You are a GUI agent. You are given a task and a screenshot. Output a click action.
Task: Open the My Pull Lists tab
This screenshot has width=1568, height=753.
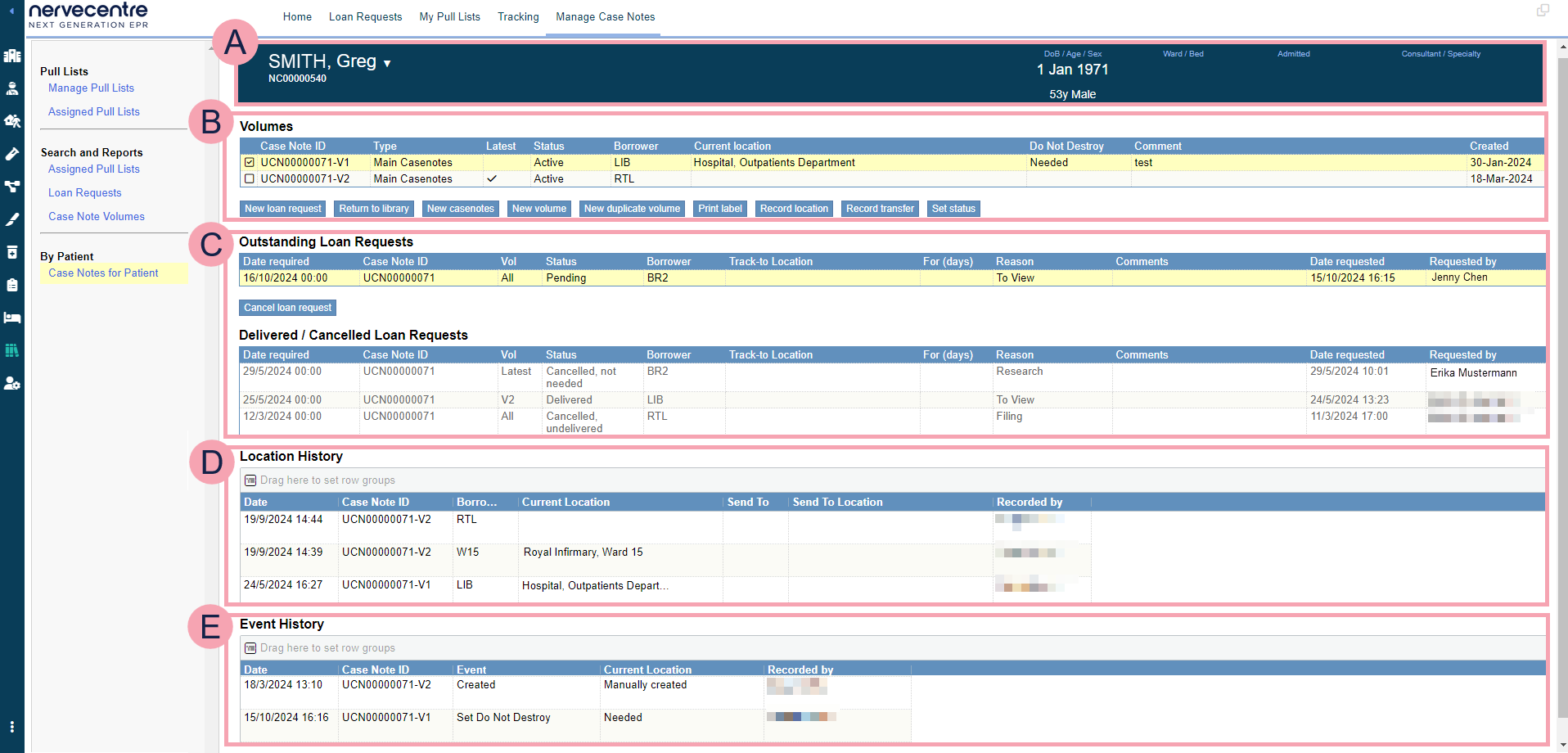coord(449,17)
